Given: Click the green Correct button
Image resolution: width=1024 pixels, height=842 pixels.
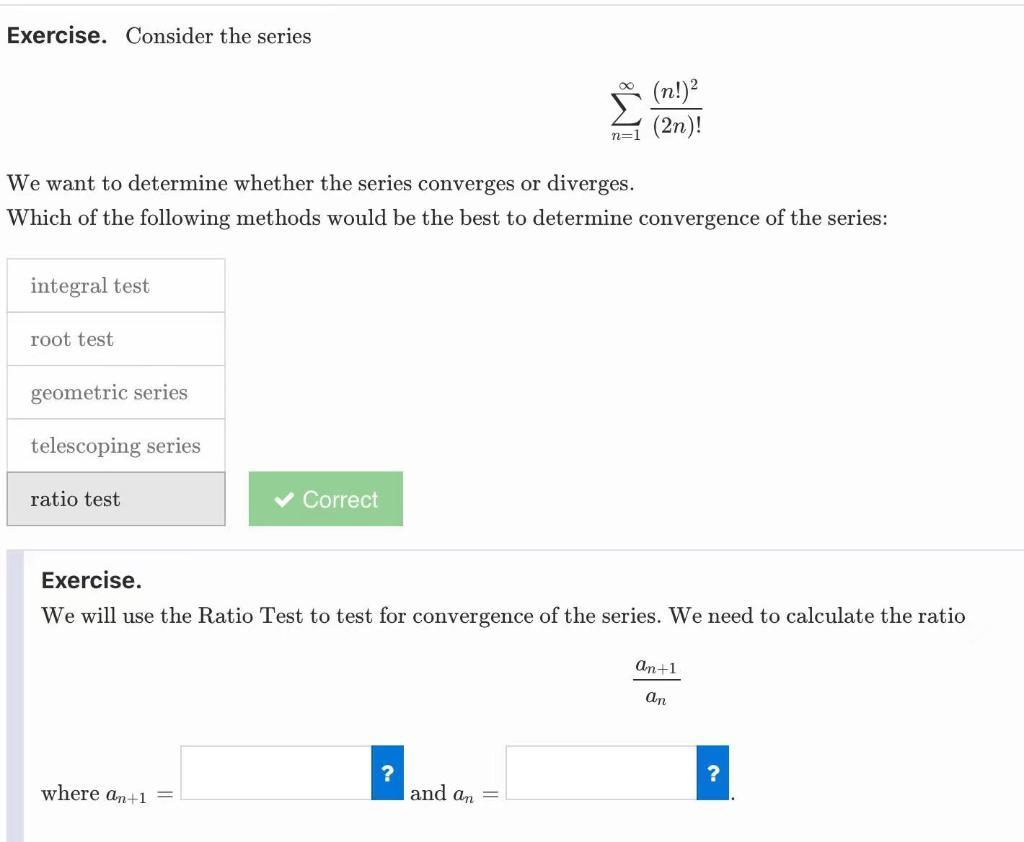Looking at the screenshot, I should point(326,499).
